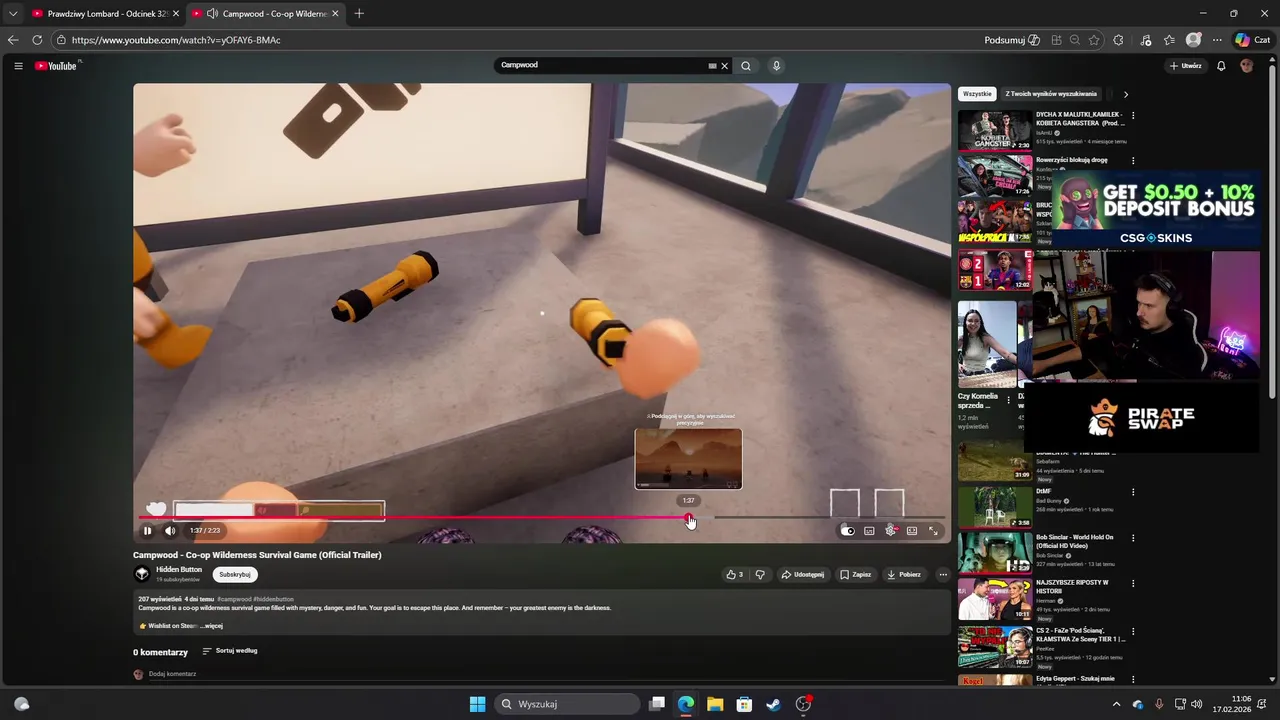Share the video using Udostępnij
This screenshot has width=1280, height=720.
pyautogui.click(x=803, y=575)
